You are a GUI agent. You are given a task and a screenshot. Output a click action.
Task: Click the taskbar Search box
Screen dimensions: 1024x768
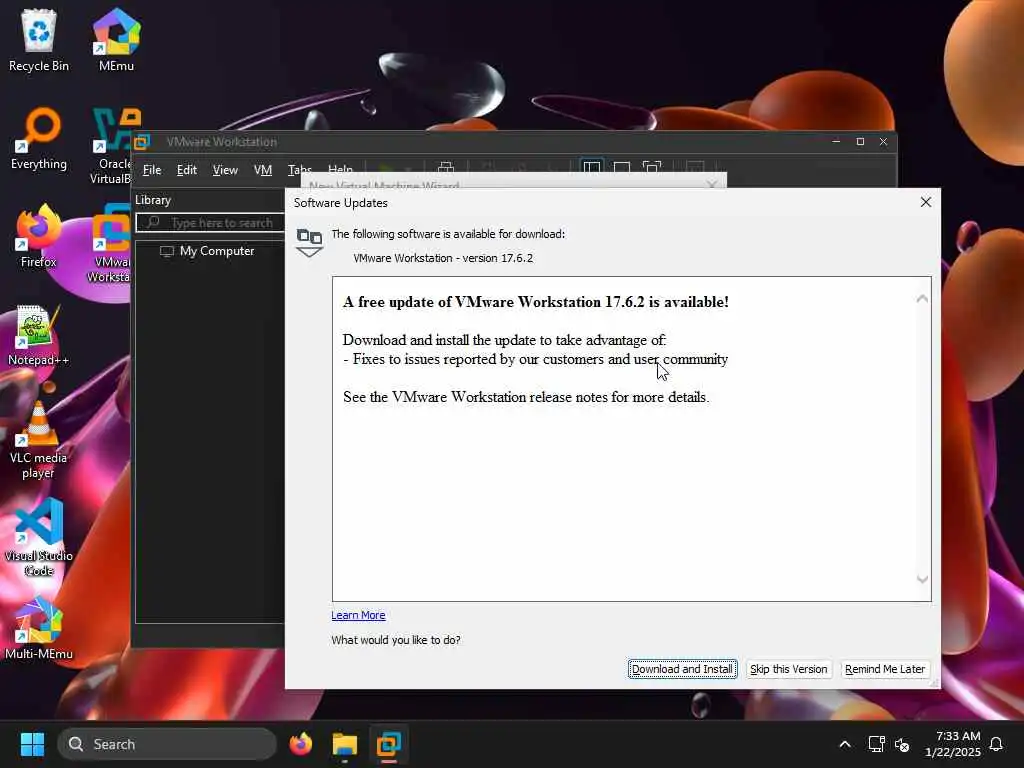pos(167,744)
